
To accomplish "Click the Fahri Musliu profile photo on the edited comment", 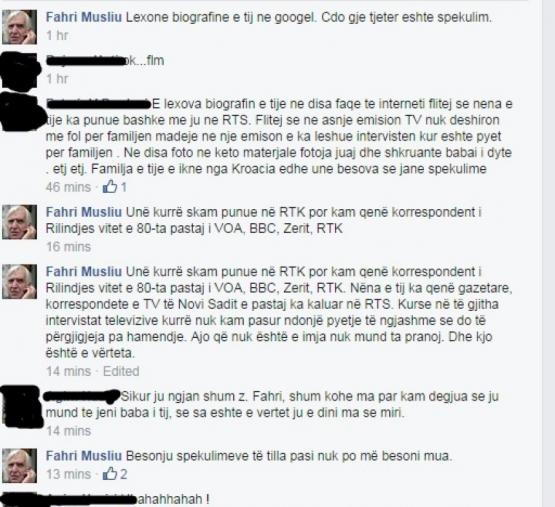I will (x=19, y=281).
